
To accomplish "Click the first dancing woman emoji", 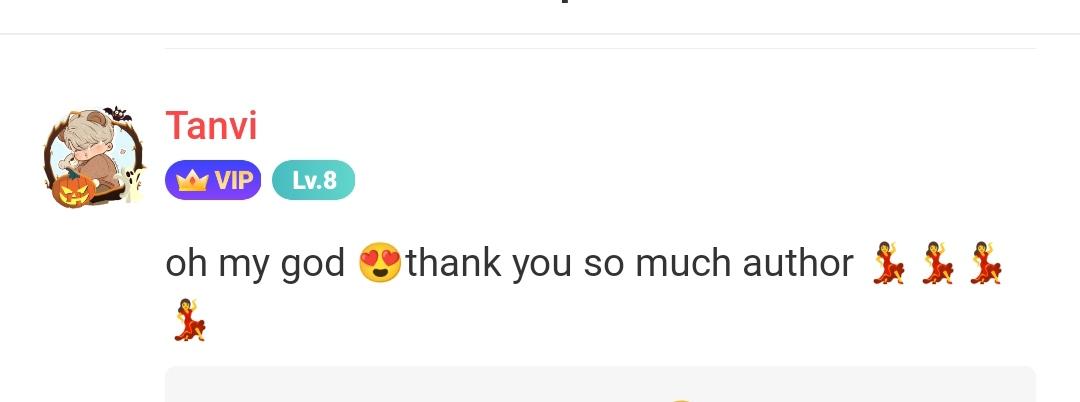I will [x=889, y=263].
